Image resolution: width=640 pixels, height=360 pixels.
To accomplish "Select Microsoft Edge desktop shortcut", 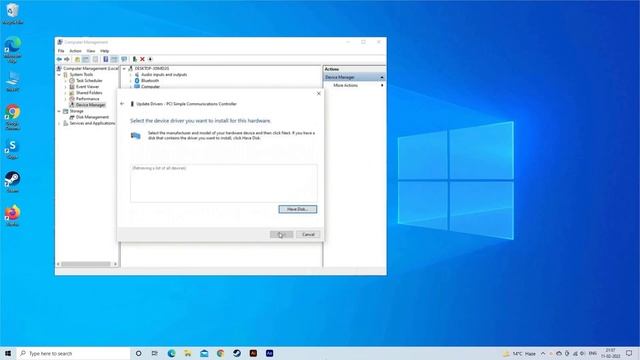I will pos(12,49).
